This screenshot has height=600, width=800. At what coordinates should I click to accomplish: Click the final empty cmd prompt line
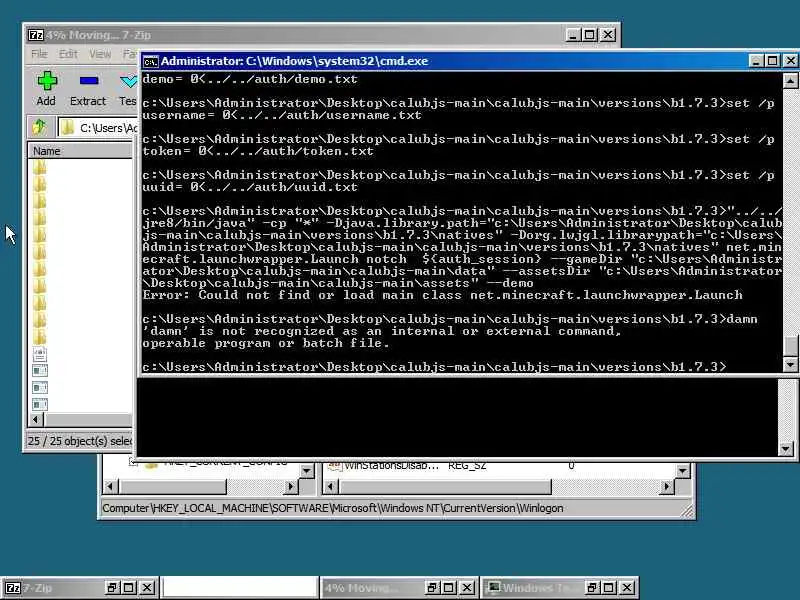coord(434,367)
